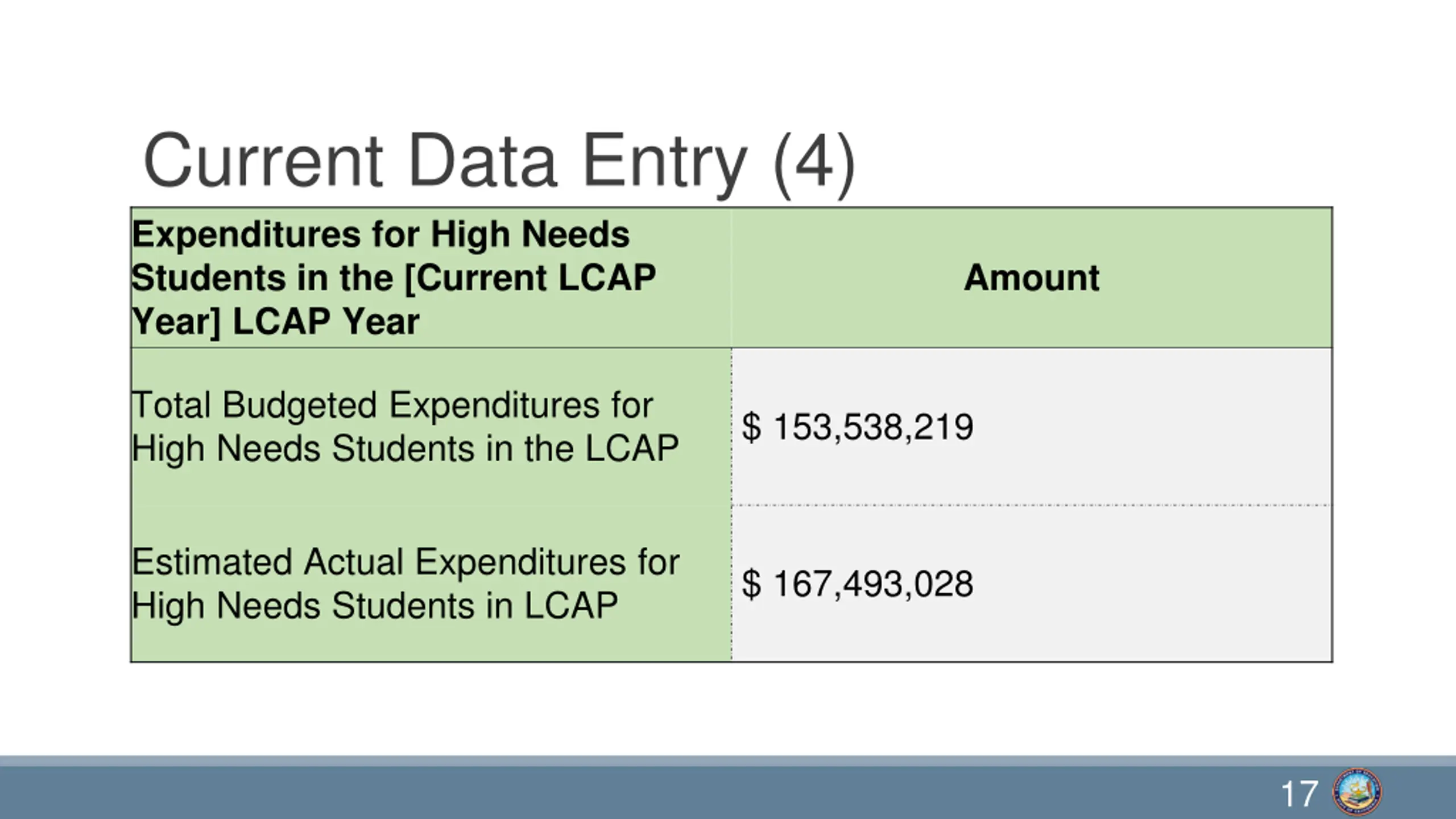This screenshot has height=819, width=1456.
Task: Select the bold 'Expenditures for High Needs Students' header cell
Action: click(x=431, y=278)
